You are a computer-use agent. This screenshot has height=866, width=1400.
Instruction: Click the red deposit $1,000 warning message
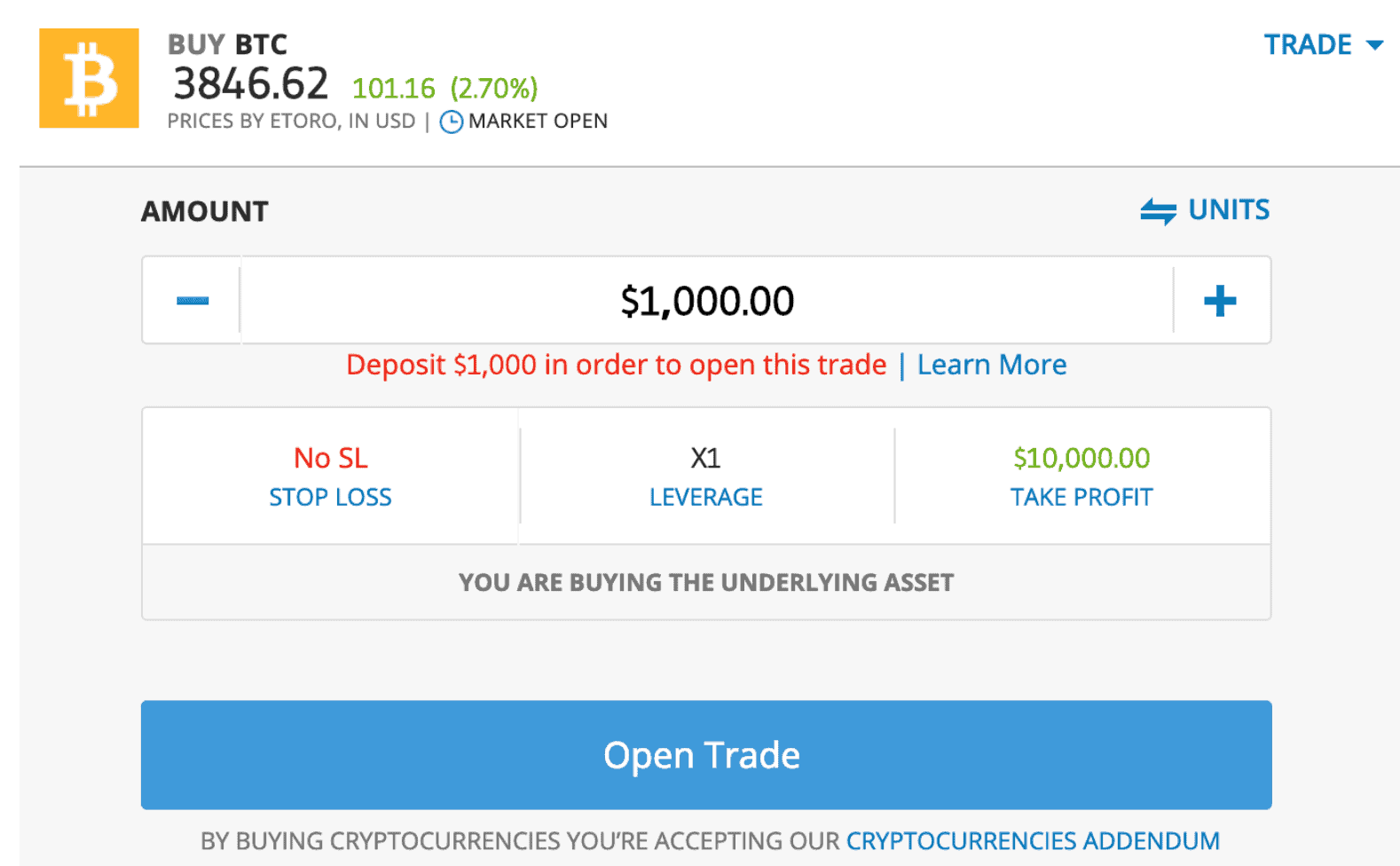(x=617, y=365)
